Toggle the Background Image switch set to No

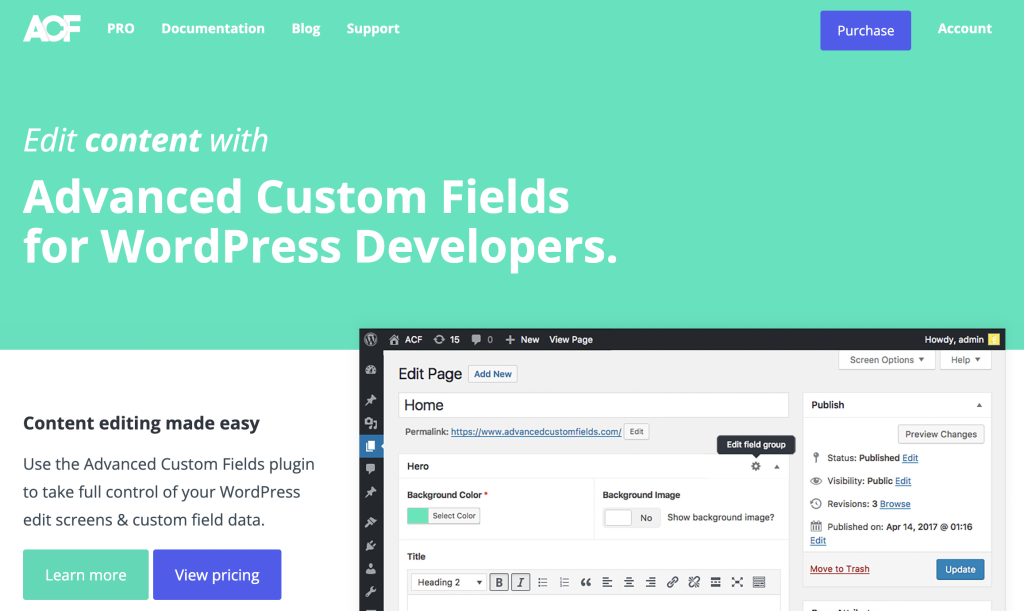point(632,518)
